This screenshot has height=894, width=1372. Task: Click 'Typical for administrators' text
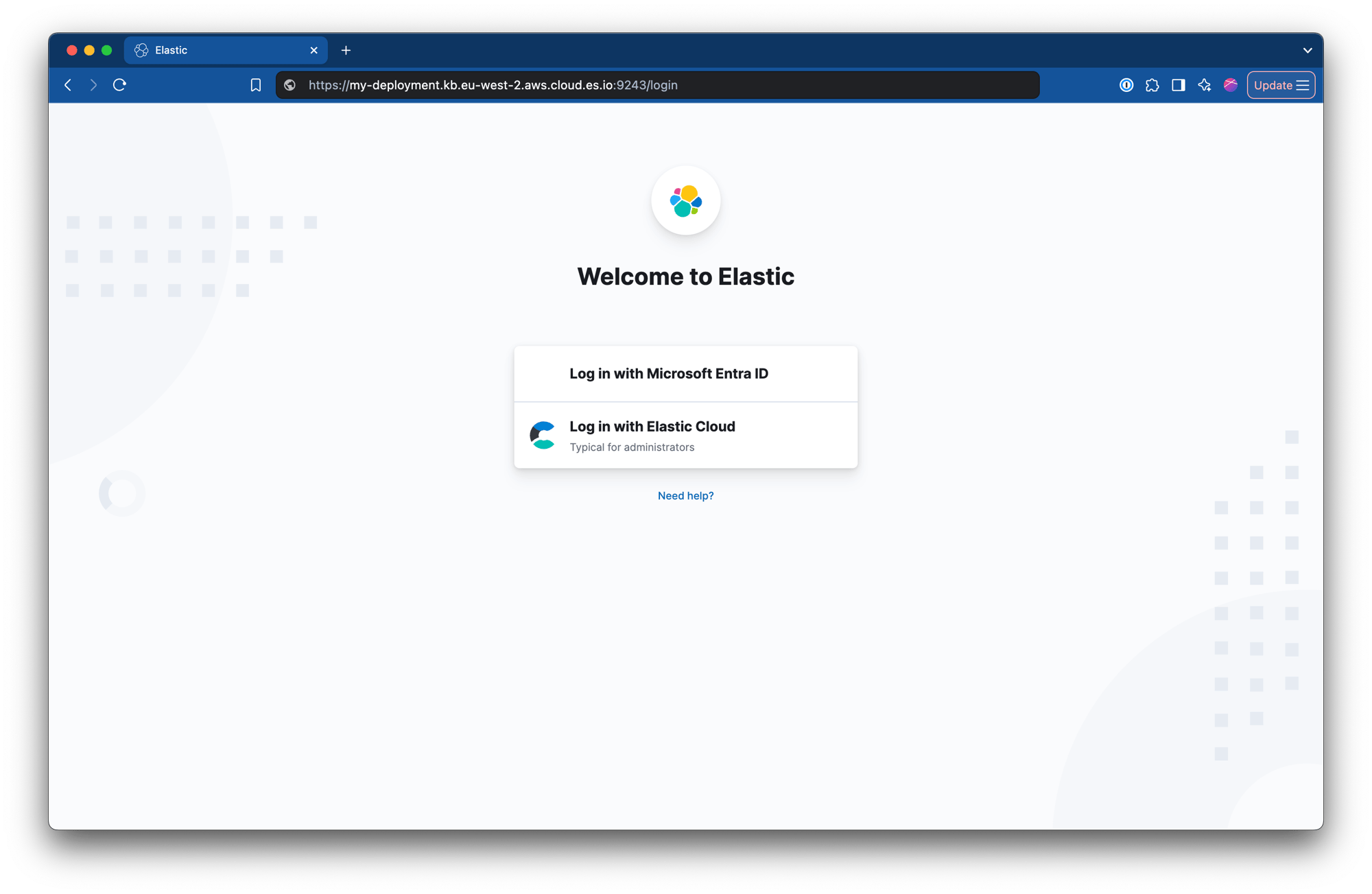click(632, 447)
